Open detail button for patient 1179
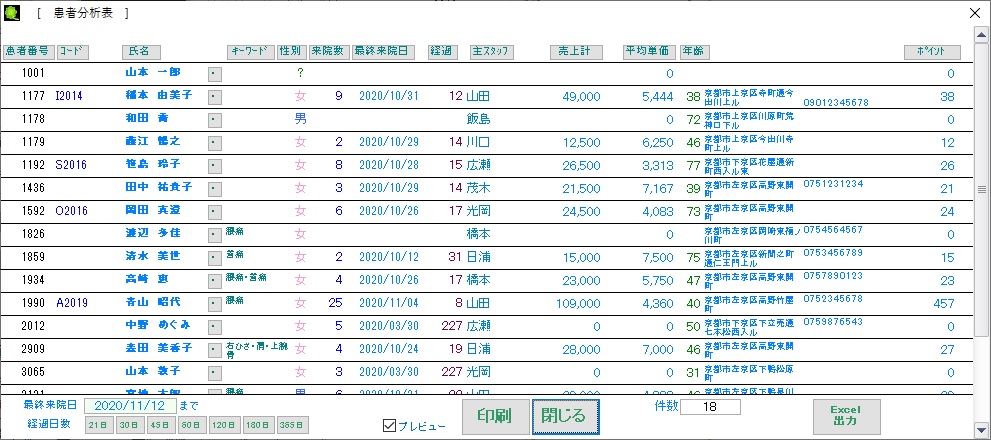This screenshot has width=991, height=440. click(215, 143)
